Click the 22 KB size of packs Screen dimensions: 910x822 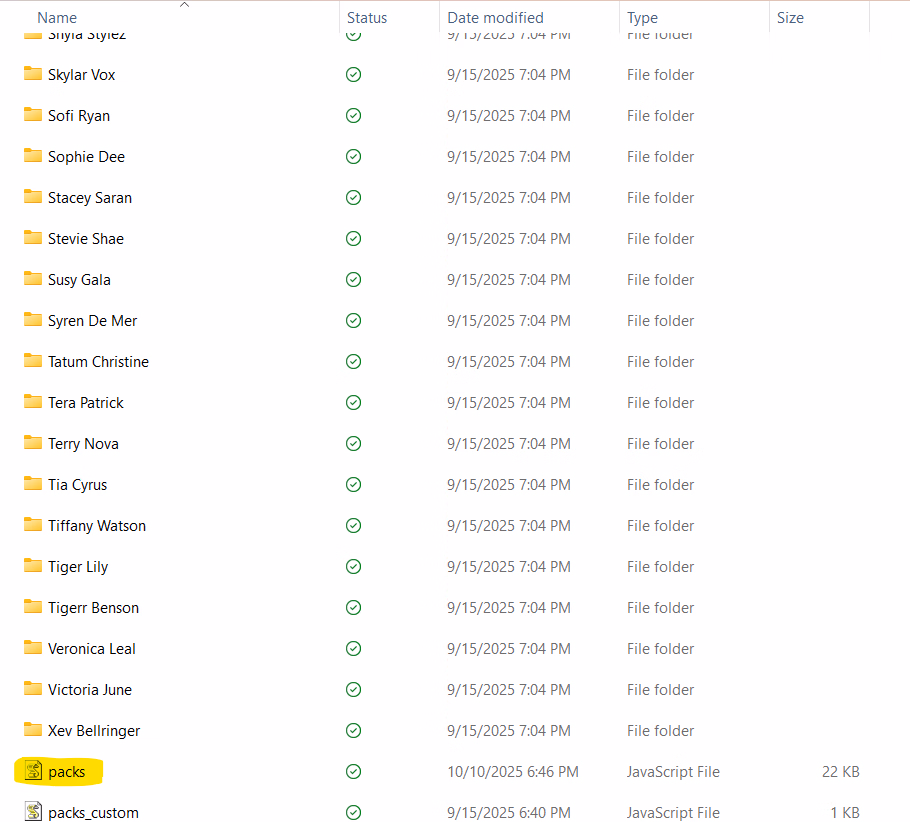point(840,772)
